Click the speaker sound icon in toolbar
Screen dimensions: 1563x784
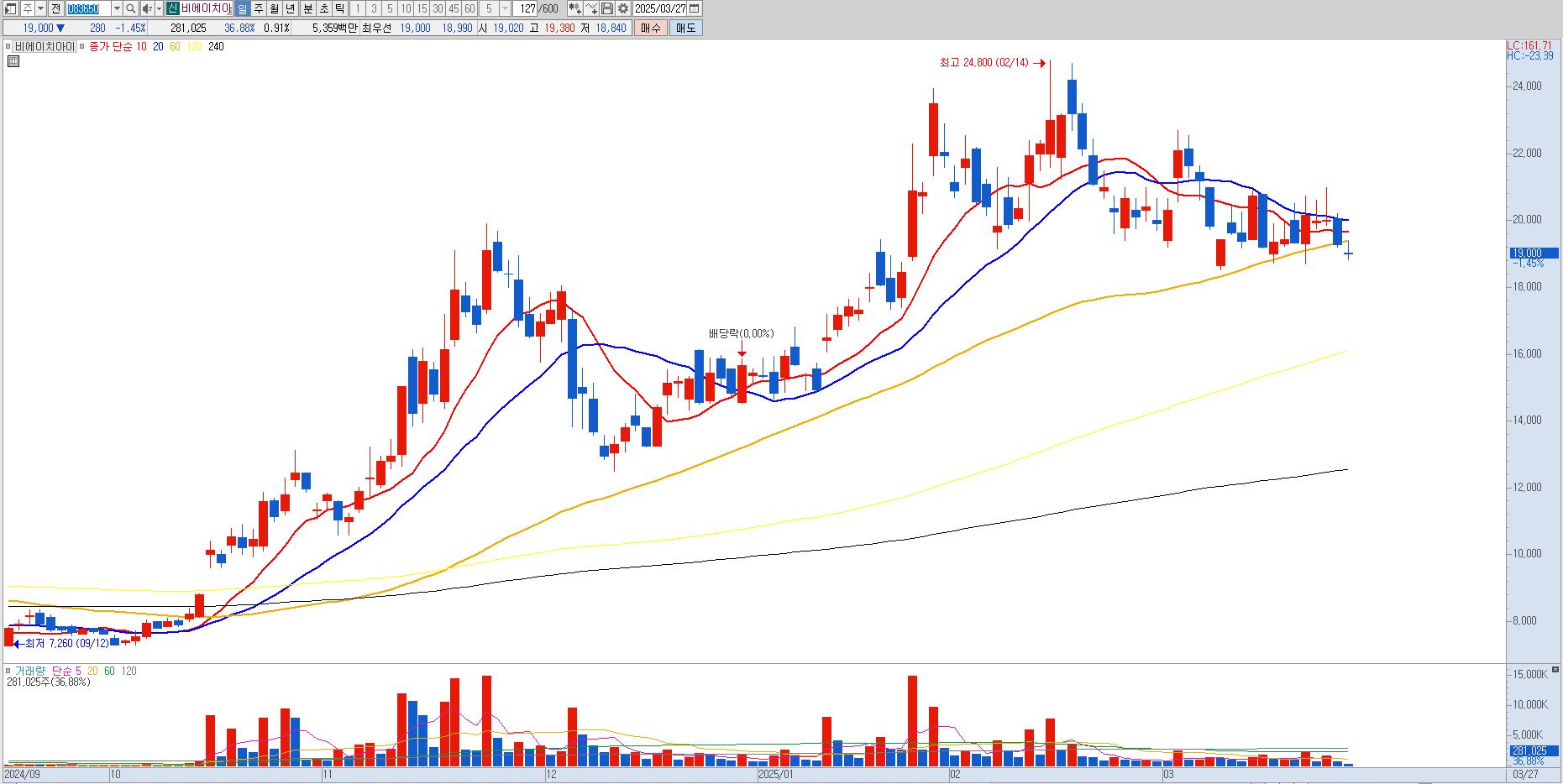tap(147, 8)
